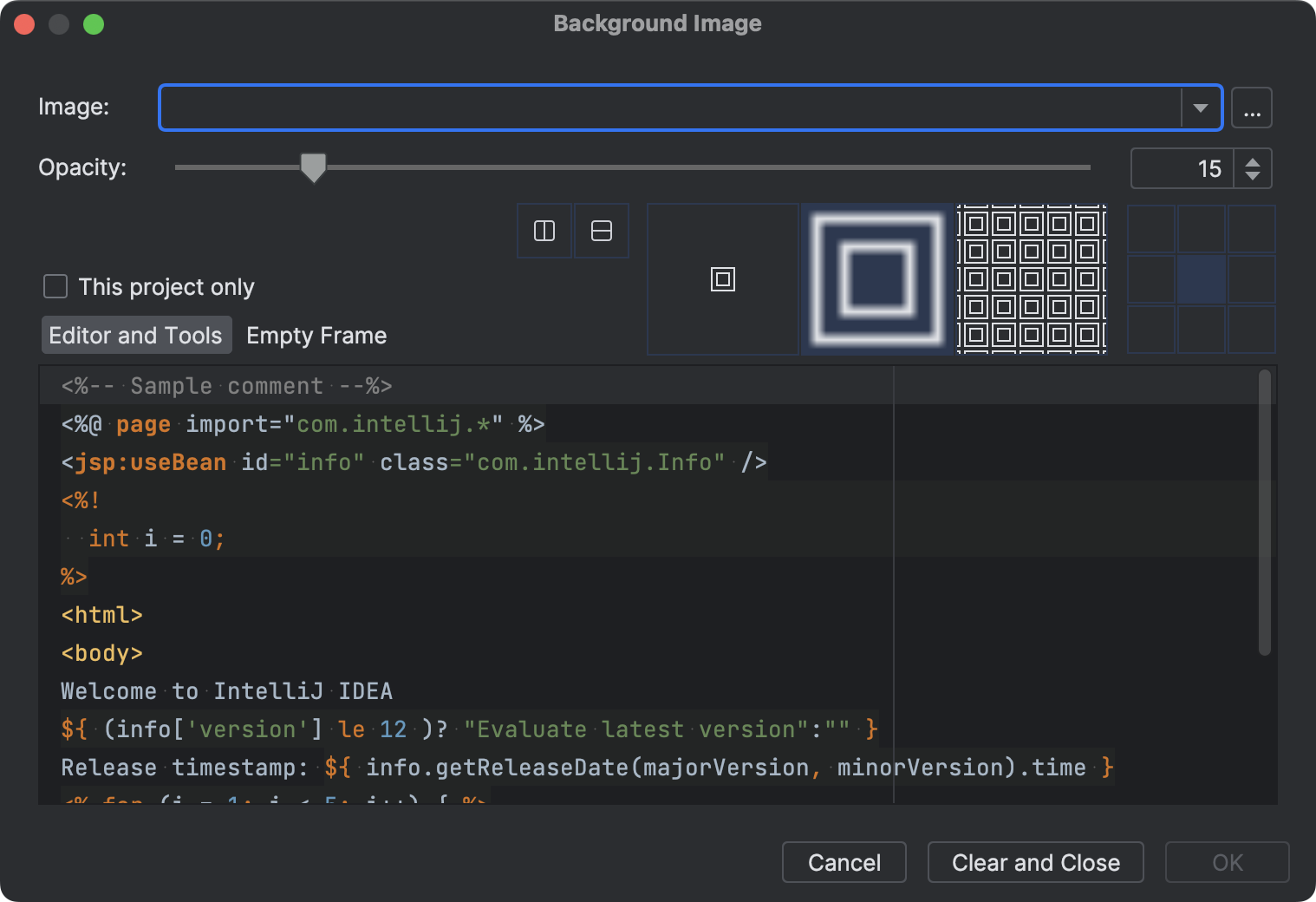1316x902 pixels.
Task: Select the tile pattern fill icon
Action: (1031, 279)
